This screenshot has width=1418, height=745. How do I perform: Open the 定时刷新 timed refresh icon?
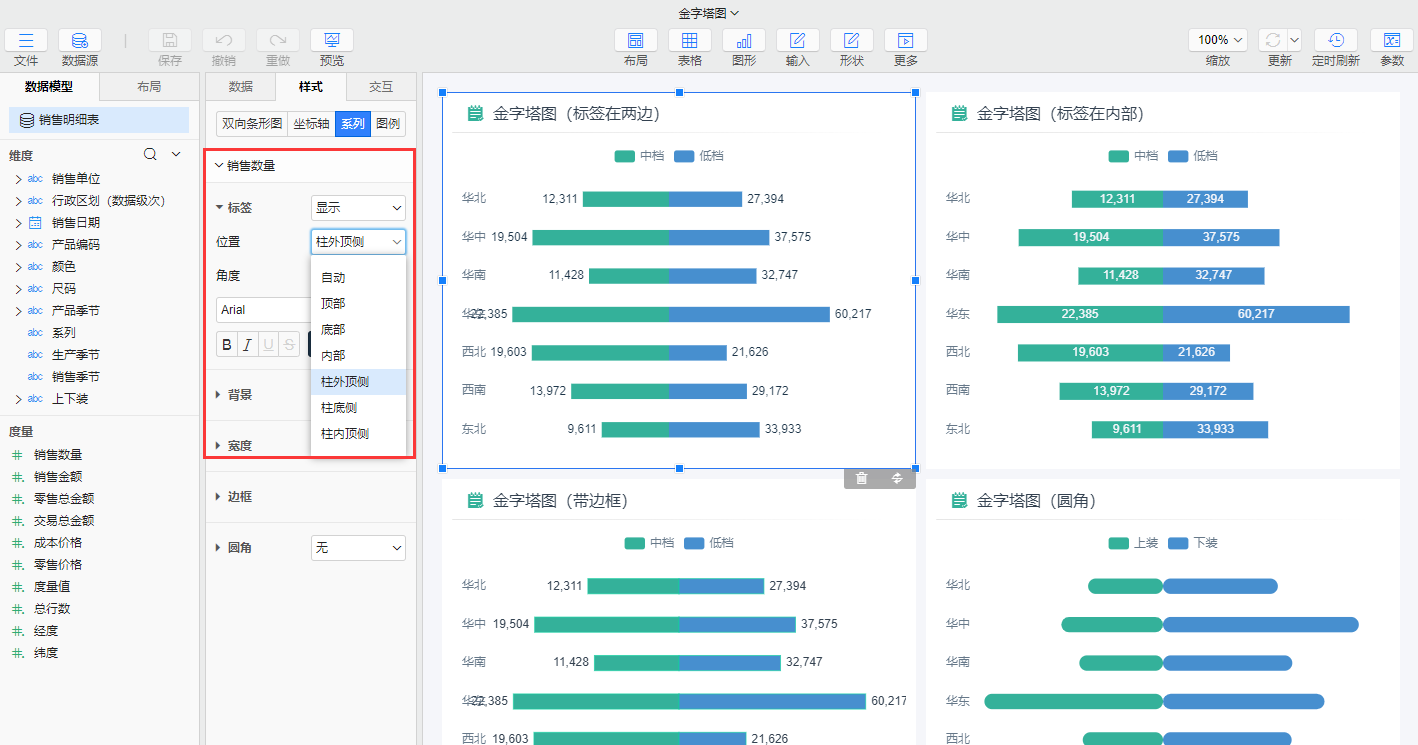pyautogui.click(x=1336, y=40)
